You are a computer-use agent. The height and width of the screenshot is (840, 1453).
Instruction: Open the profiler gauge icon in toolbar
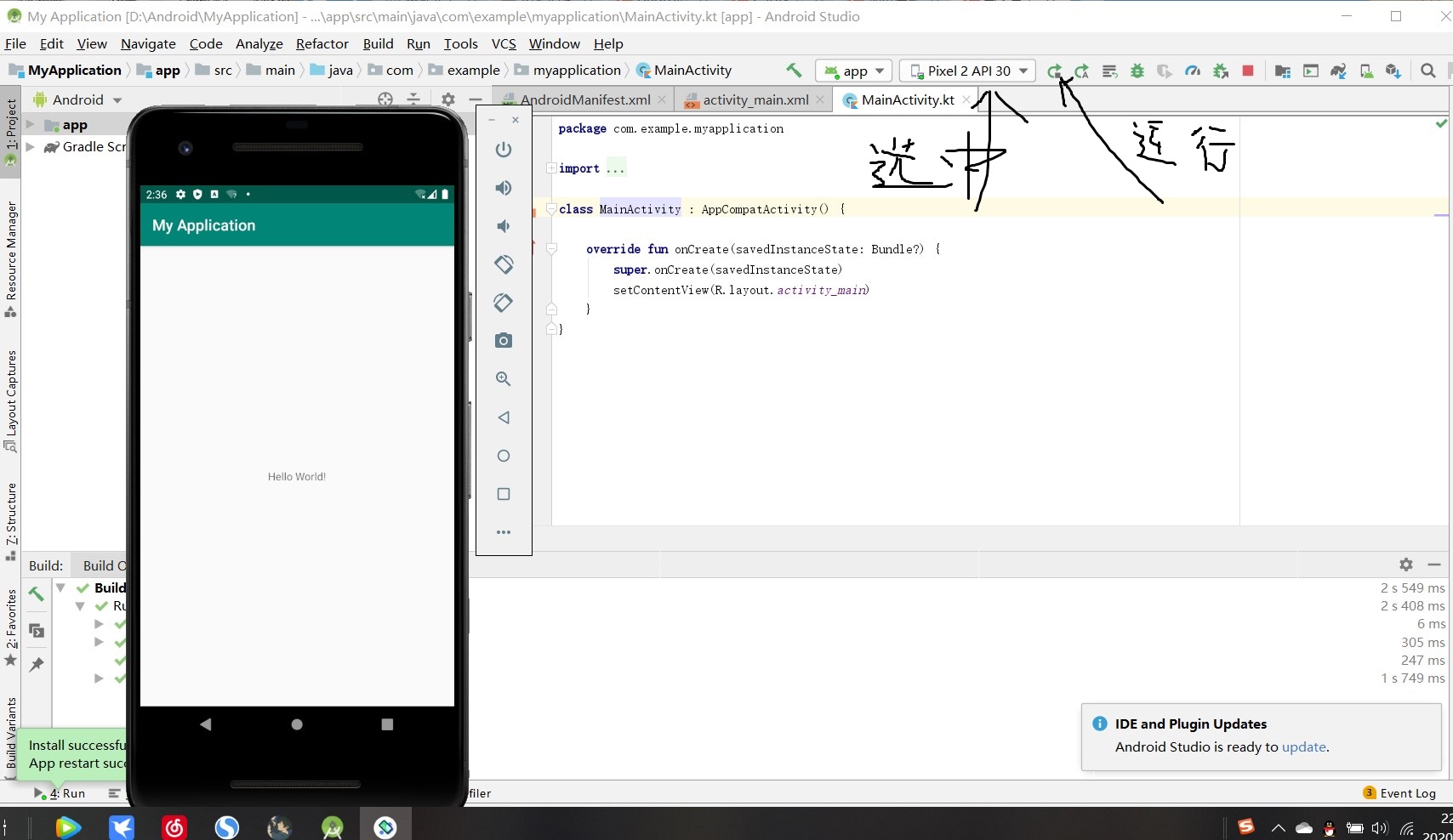[1193, 71]
